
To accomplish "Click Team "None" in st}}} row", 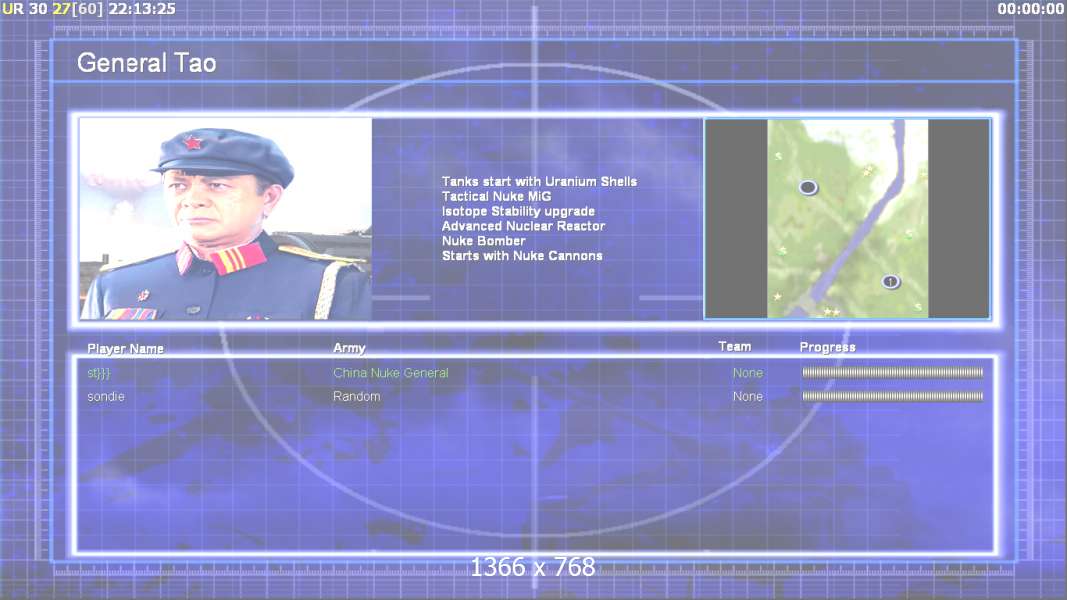I will tap(747, 373).
